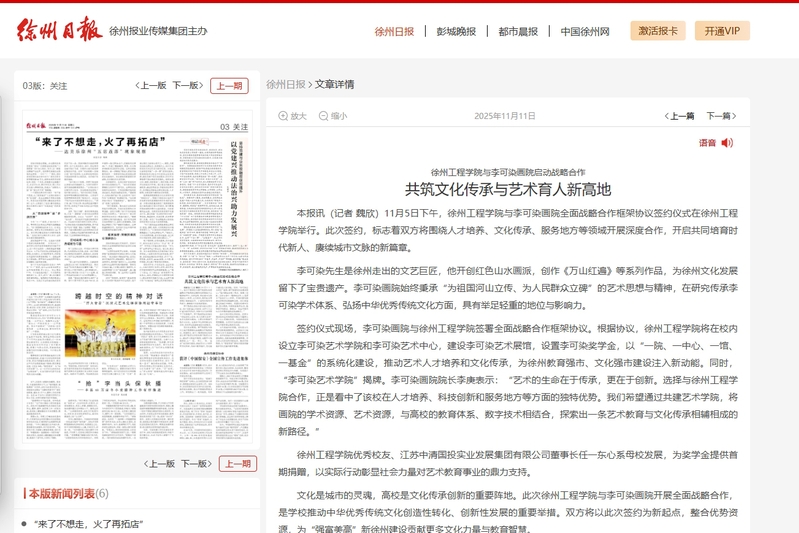Image resolution: width=799 pixels, height=533 pixels.
Task: Play article audio with 语音 speaker icon
Action: pos(716,143)
